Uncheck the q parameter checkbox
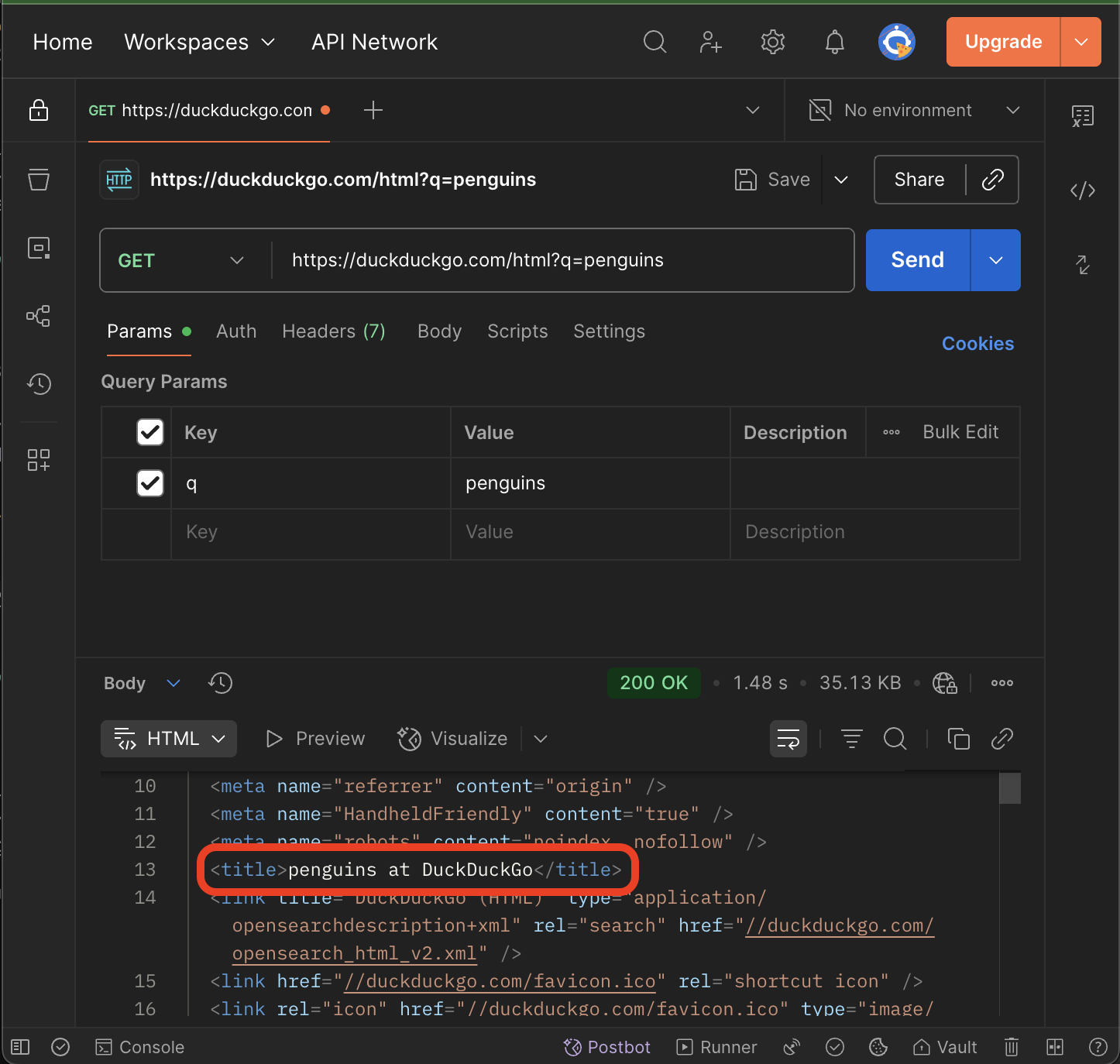1120x1064 pixels. pyautogui.click(x=150, y=483)
